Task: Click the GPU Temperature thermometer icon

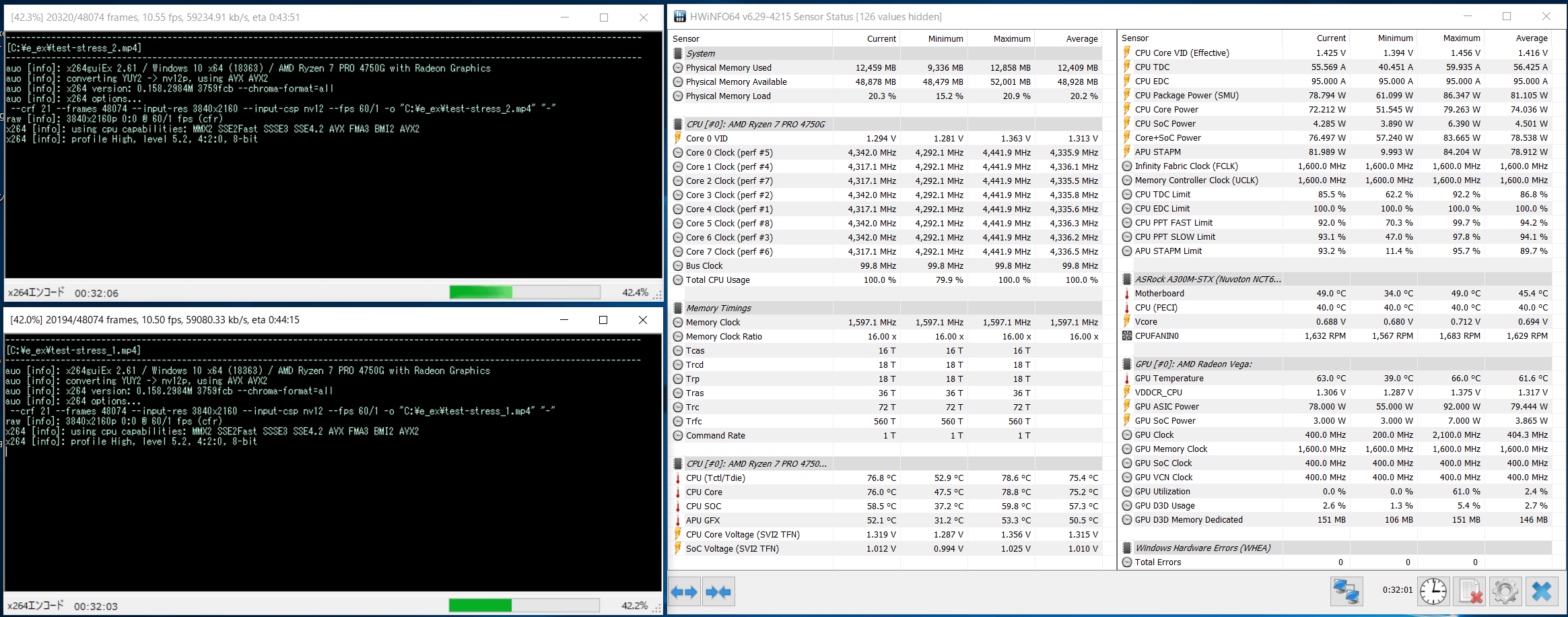Action: click(1127, 378)
